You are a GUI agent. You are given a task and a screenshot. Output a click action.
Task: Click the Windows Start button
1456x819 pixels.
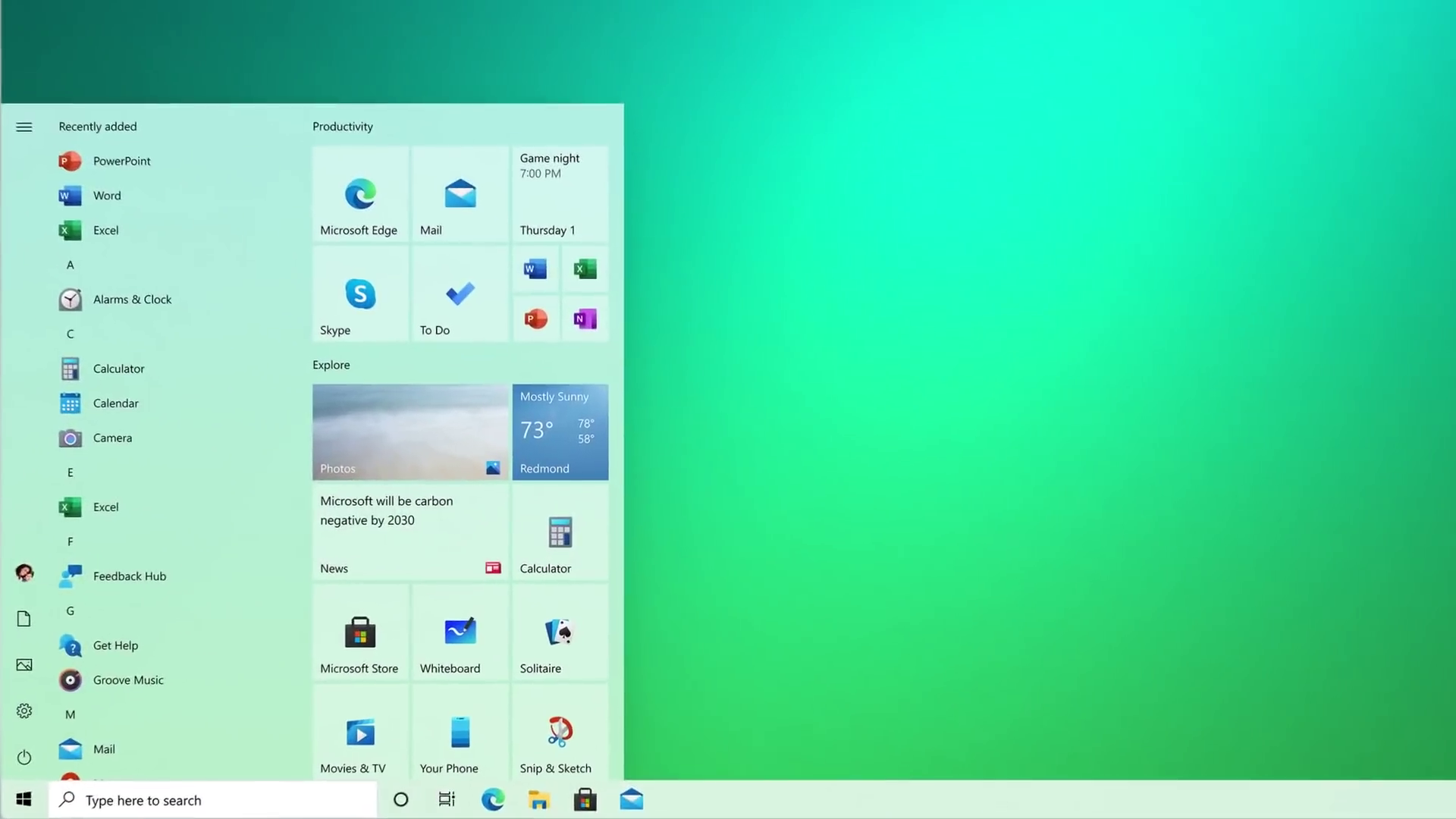(x=24, y=799)
